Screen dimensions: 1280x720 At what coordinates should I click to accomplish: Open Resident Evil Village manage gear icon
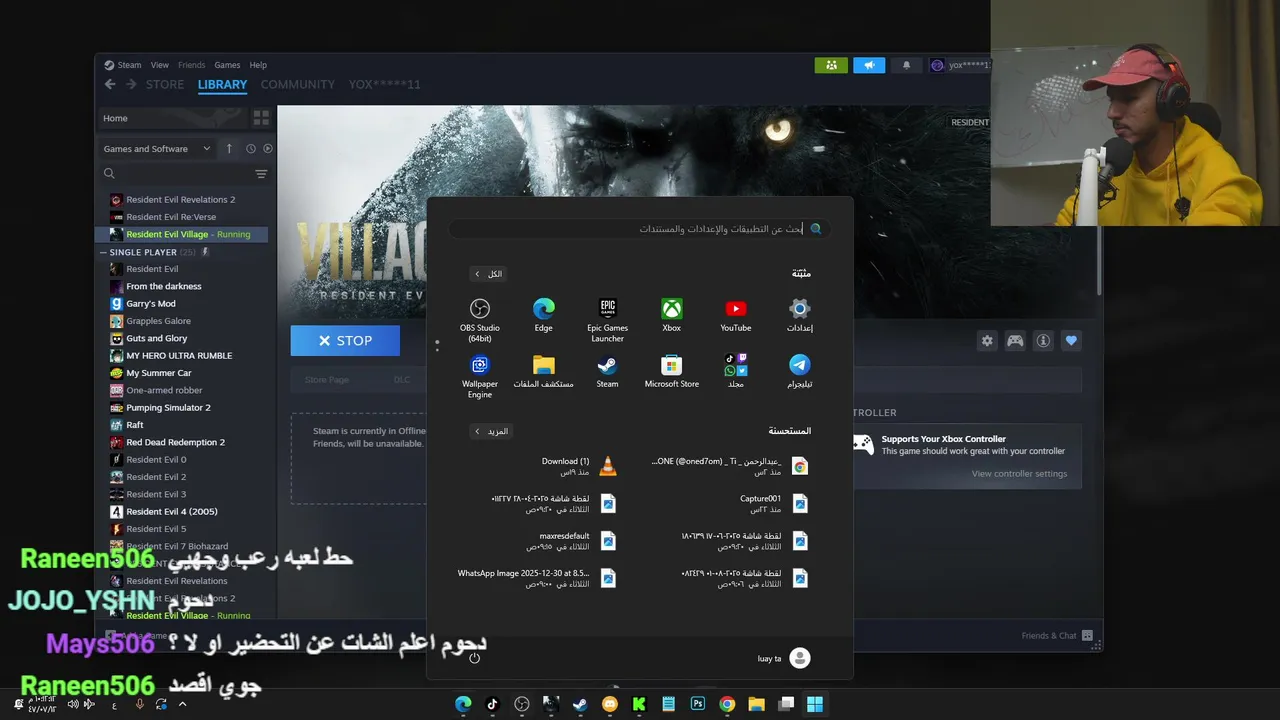[x=987, y=341]
